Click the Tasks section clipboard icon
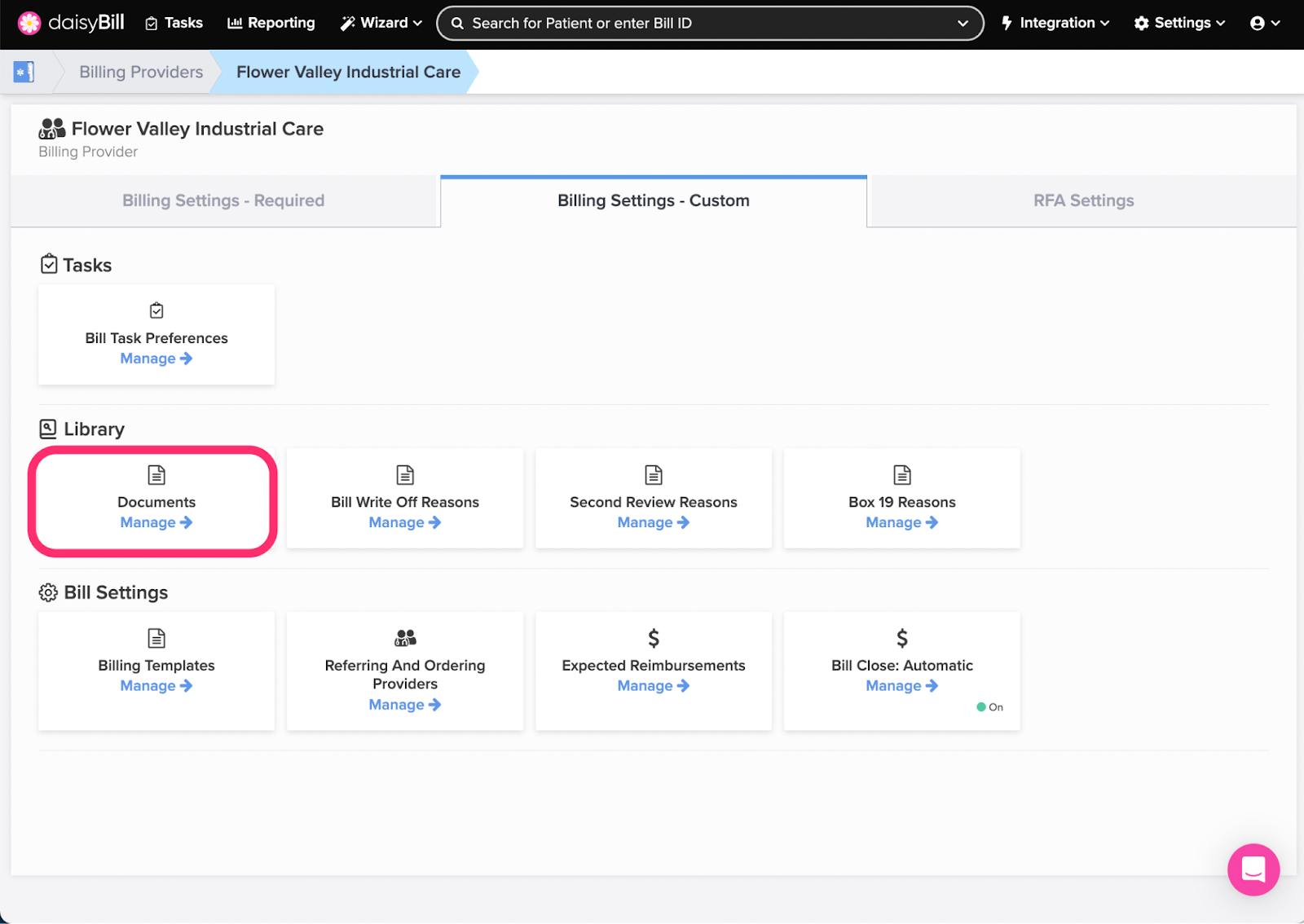This screenshot has width=1304, height=924. tap(49, 264)
